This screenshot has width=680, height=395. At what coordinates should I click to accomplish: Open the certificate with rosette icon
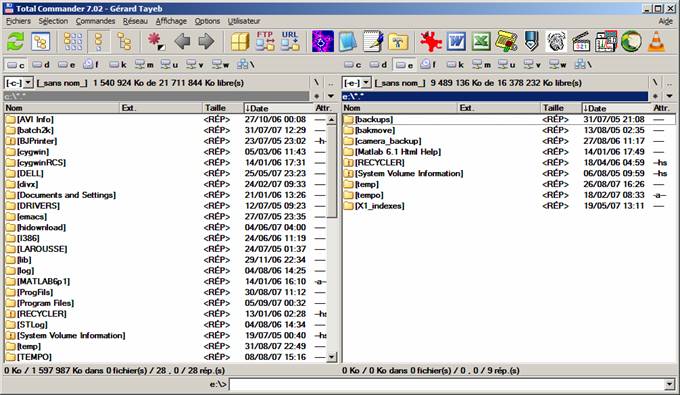click(506, 42)
